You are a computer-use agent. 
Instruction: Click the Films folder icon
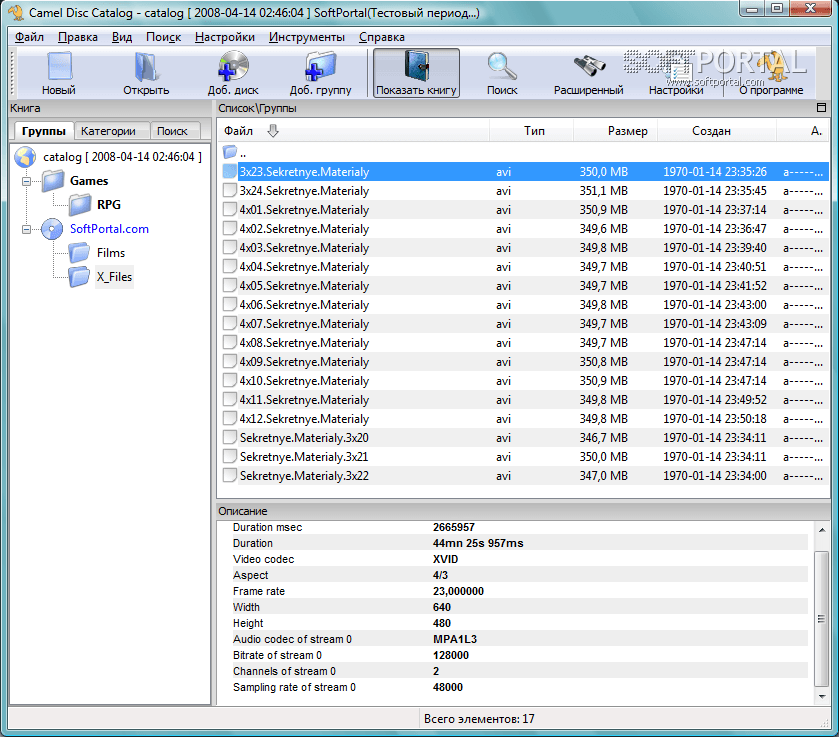79,253
